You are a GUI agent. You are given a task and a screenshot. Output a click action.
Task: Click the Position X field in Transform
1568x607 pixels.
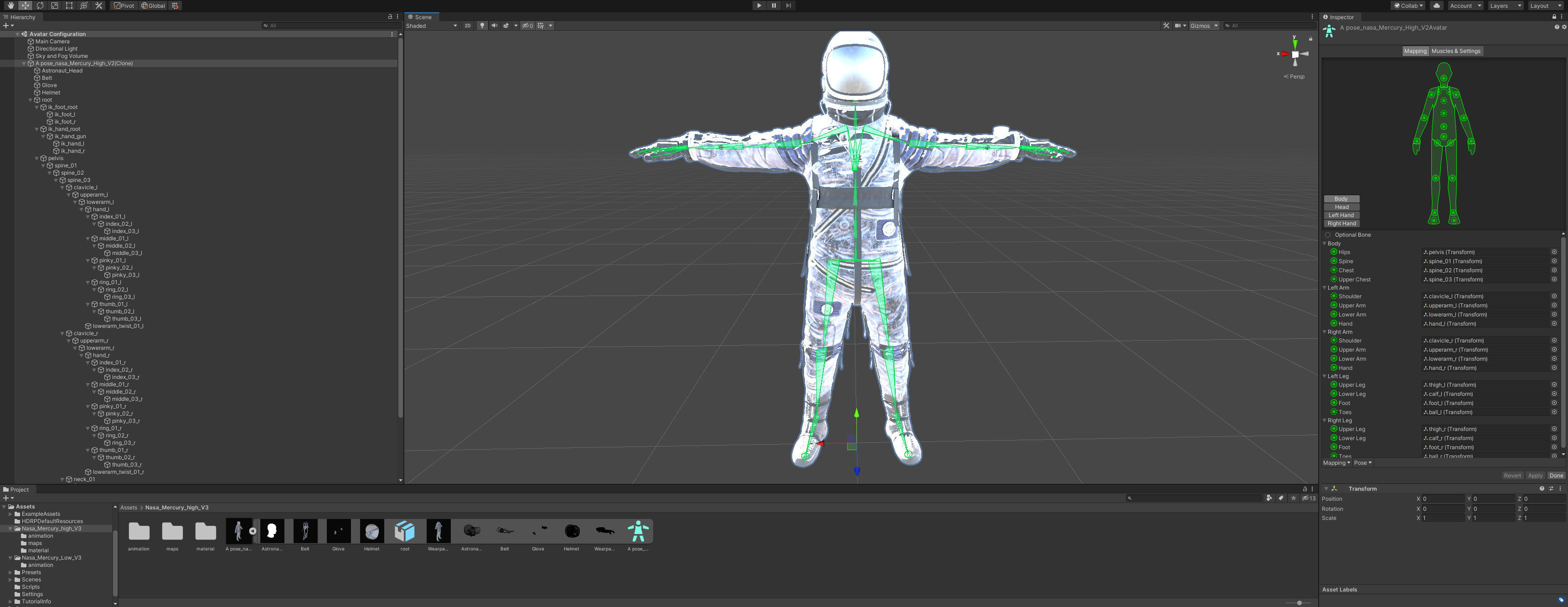[1442, 498]
